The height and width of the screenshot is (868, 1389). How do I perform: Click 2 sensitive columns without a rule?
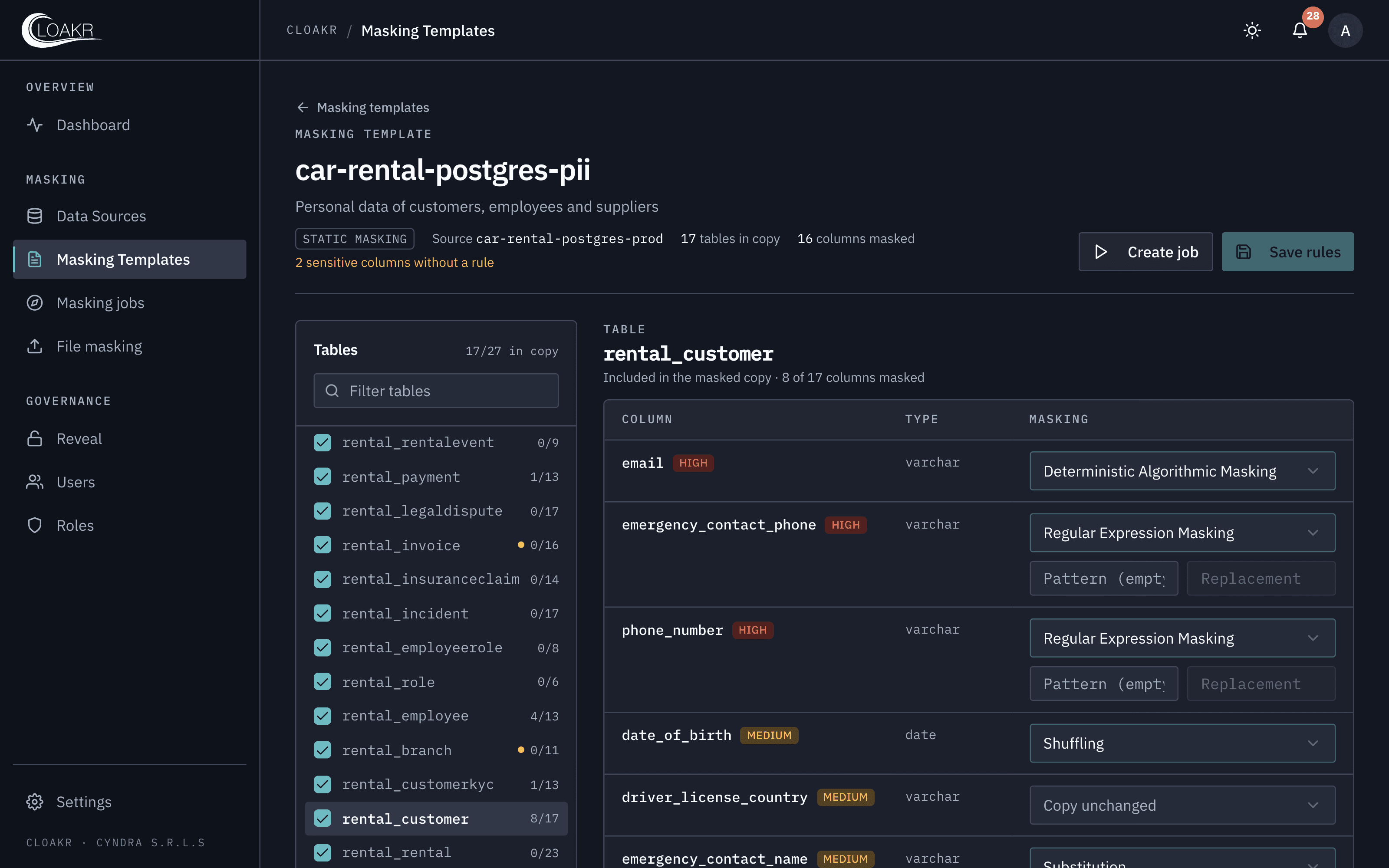394,262
